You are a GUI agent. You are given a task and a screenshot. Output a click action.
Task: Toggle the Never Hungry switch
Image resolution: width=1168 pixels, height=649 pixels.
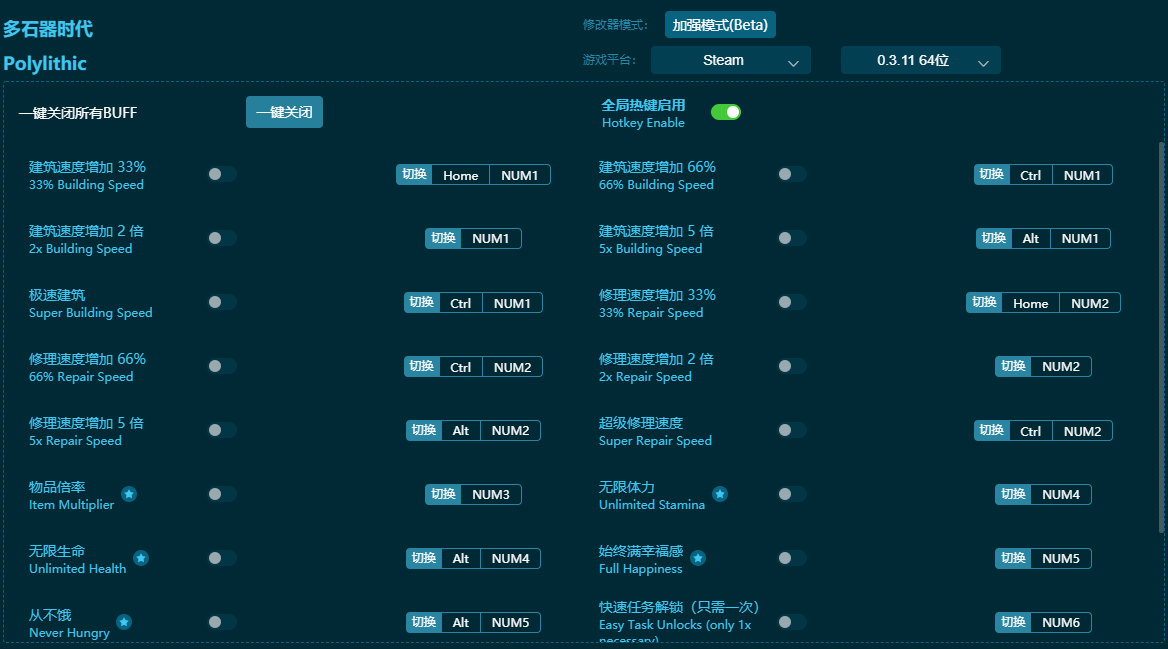221,621
